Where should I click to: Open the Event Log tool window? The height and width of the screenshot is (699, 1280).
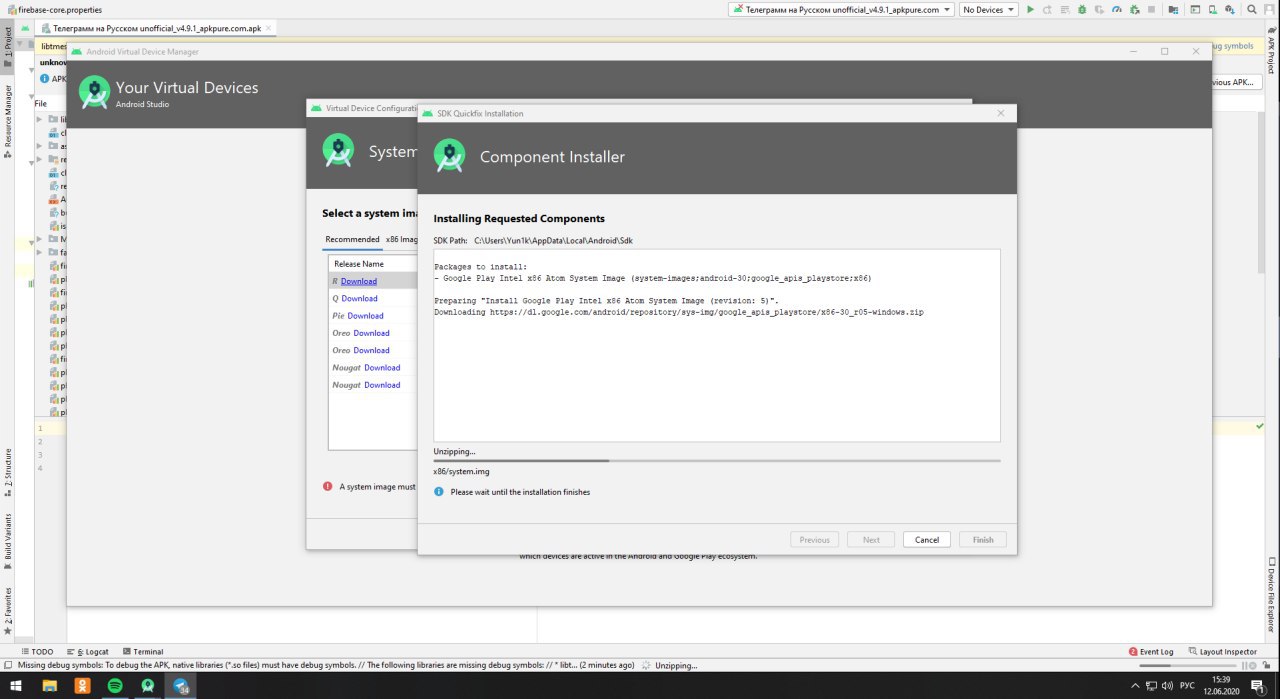point(1151,652)
